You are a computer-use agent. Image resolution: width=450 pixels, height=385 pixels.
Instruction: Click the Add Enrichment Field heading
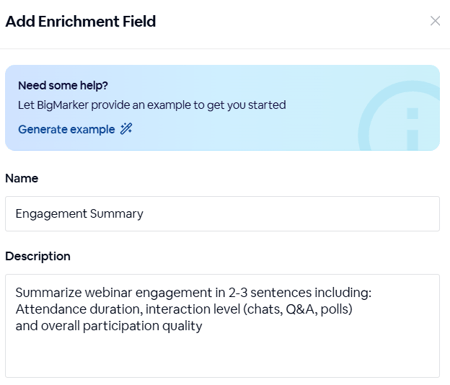pyautogui.click(x=81, y=21)
